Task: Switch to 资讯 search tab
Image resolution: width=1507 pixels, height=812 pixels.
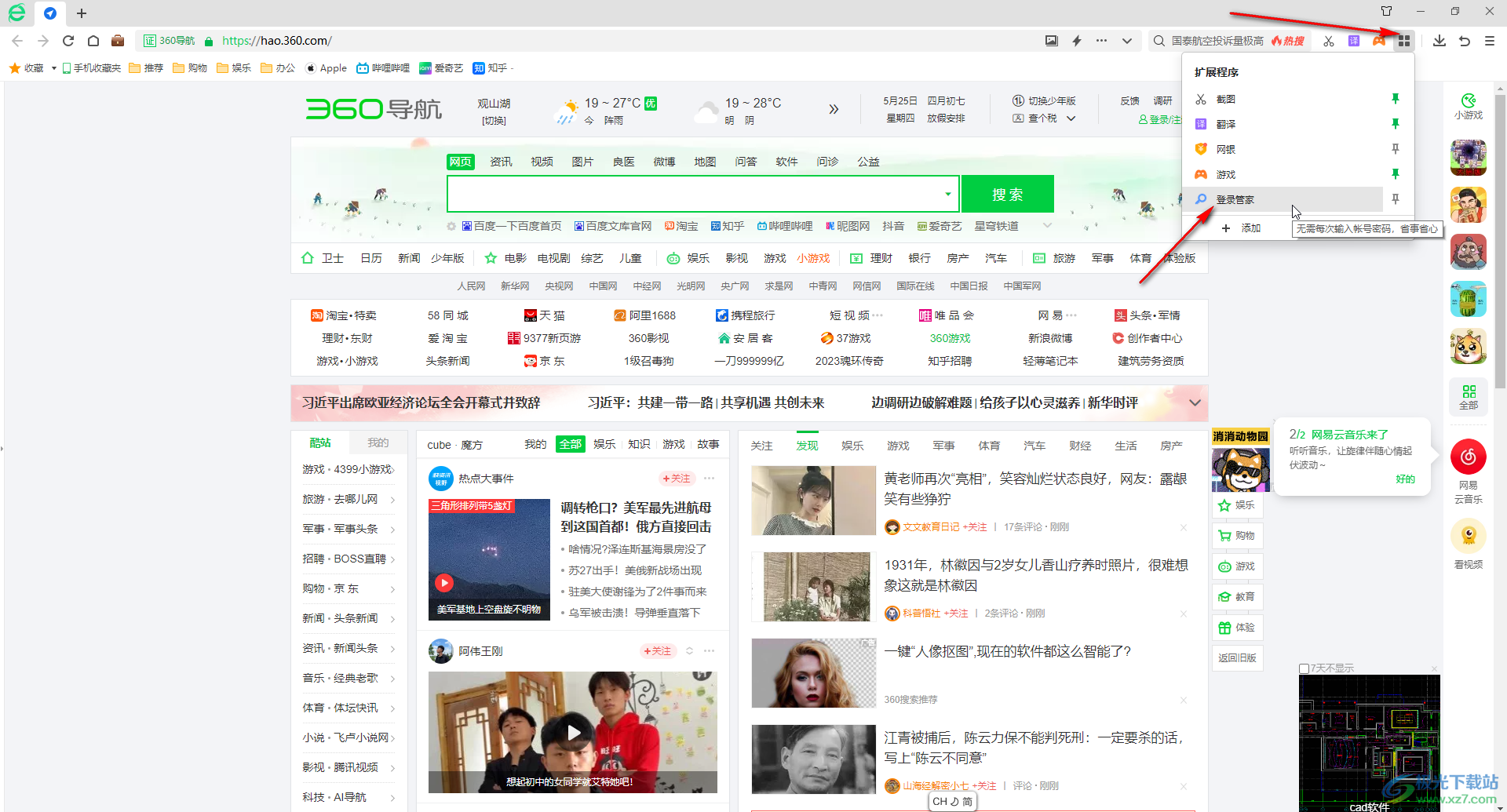Action: 501,162
